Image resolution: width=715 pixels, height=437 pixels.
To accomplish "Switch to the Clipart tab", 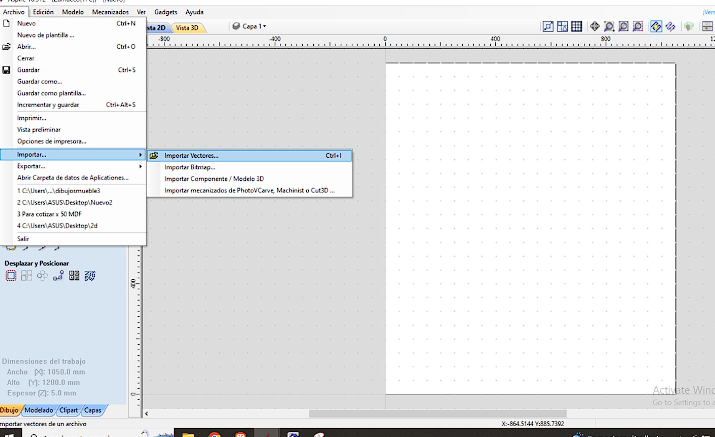I will [x=69, y=410].
